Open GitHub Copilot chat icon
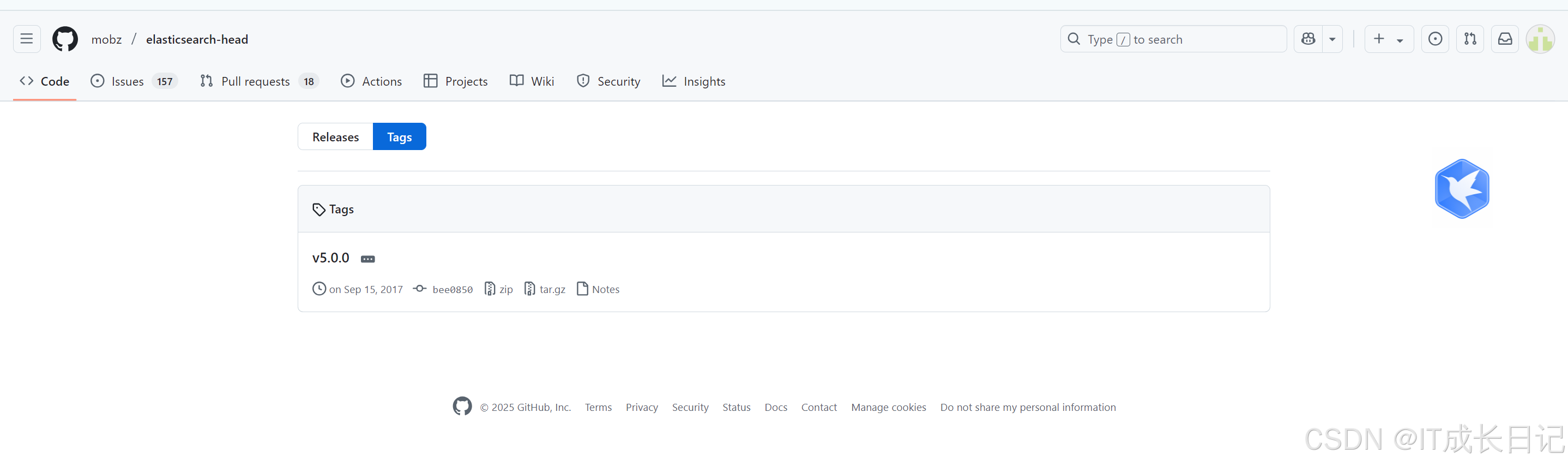The width and height of the screenshot is (1568, 466). (x=1308, y=39)
